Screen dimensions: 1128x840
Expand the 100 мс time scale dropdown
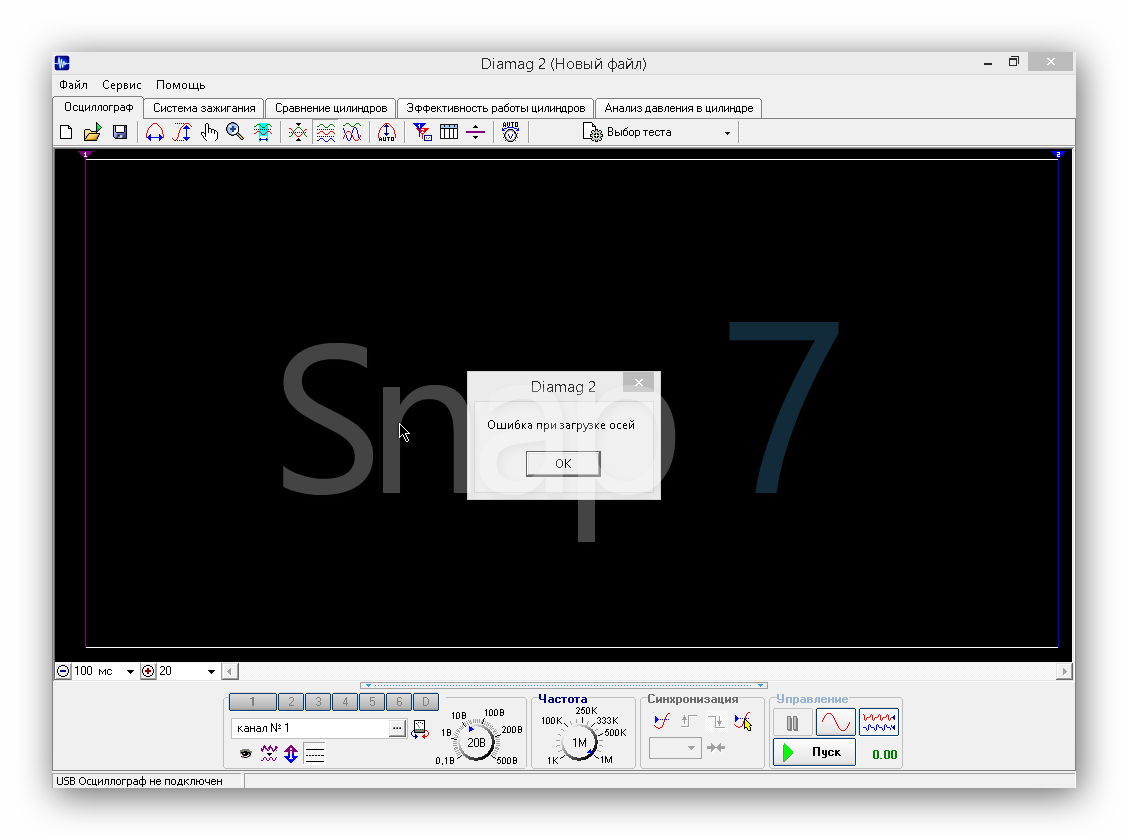[129, 671]
